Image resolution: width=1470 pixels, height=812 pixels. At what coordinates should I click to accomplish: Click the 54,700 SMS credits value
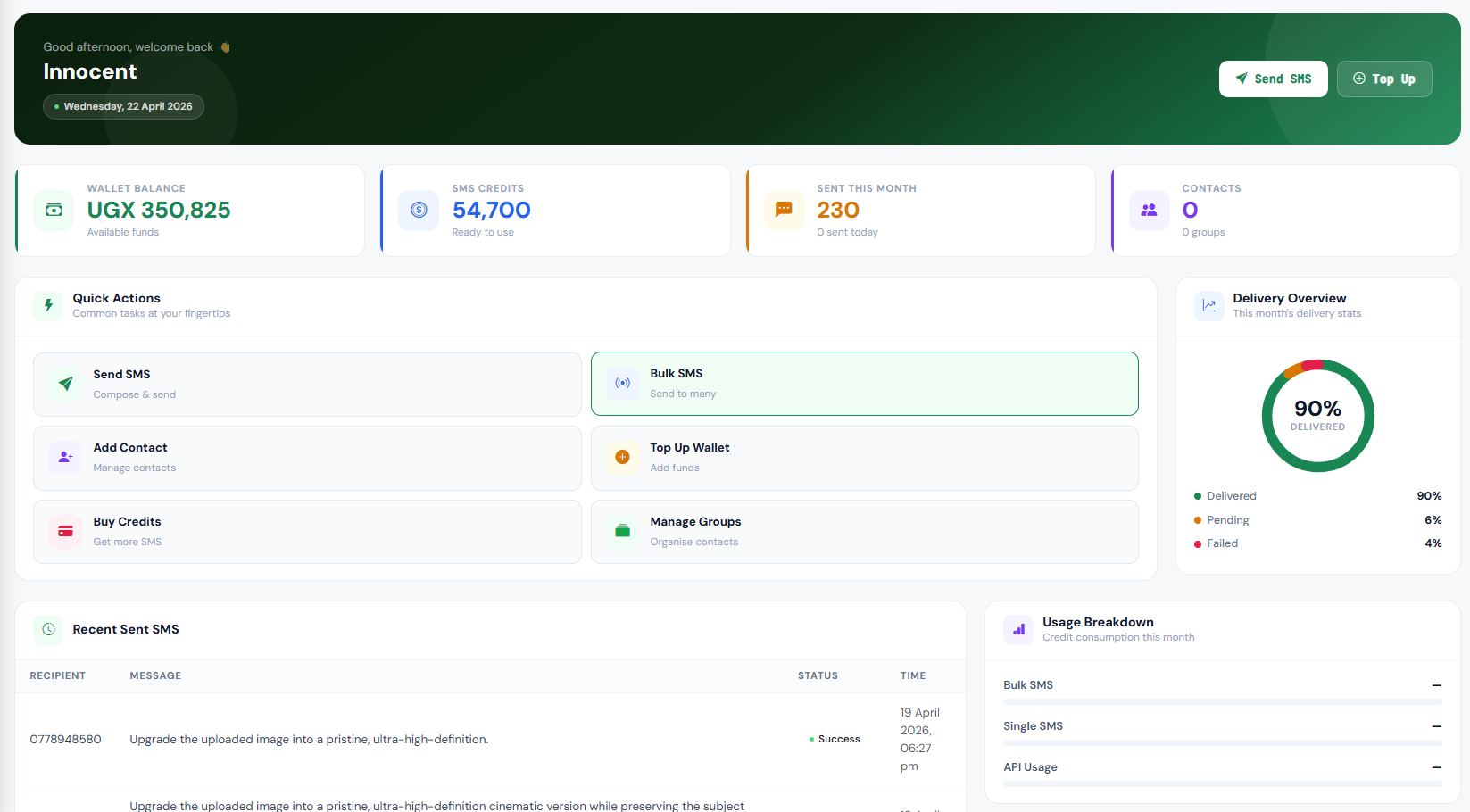(492, 210)
